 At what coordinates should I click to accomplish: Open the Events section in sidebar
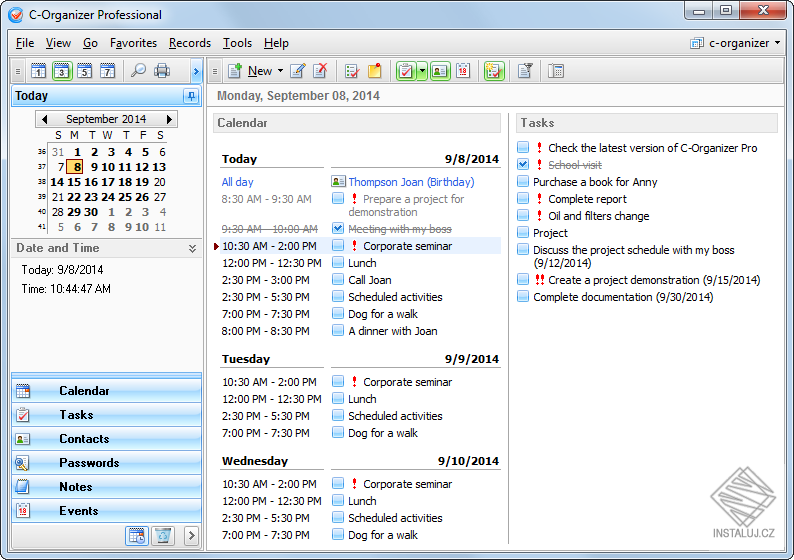pos(106,511)
